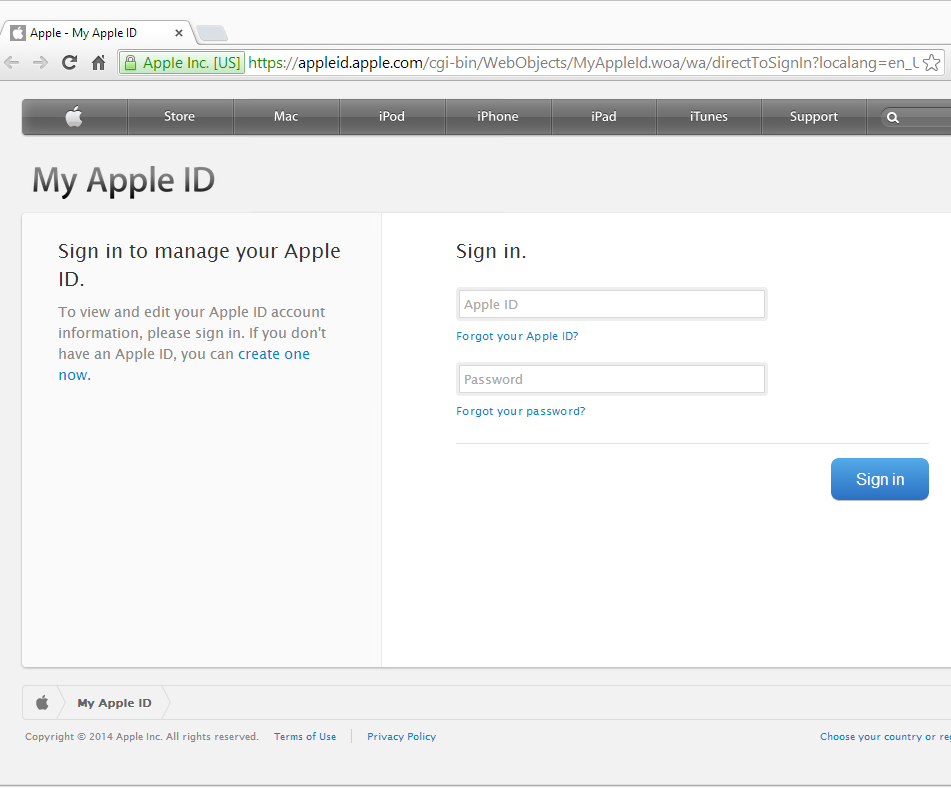
Task: Open a new browser tab
Action: pyautogui.click(x=212, y=33)
